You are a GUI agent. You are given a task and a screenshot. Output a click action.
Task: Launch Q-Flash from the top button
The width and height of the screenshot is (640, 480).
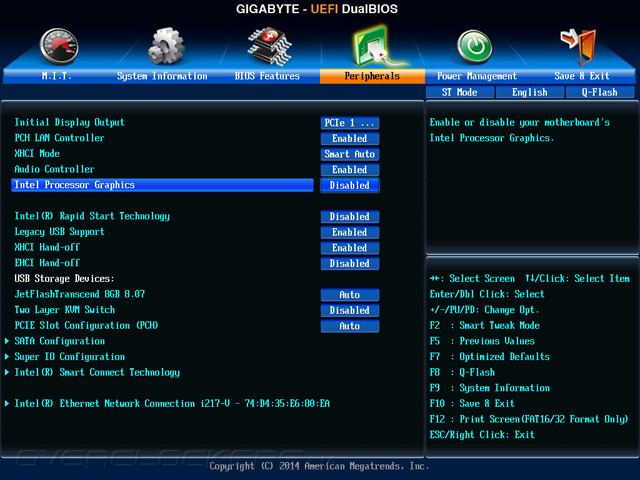tap(600, 92)
